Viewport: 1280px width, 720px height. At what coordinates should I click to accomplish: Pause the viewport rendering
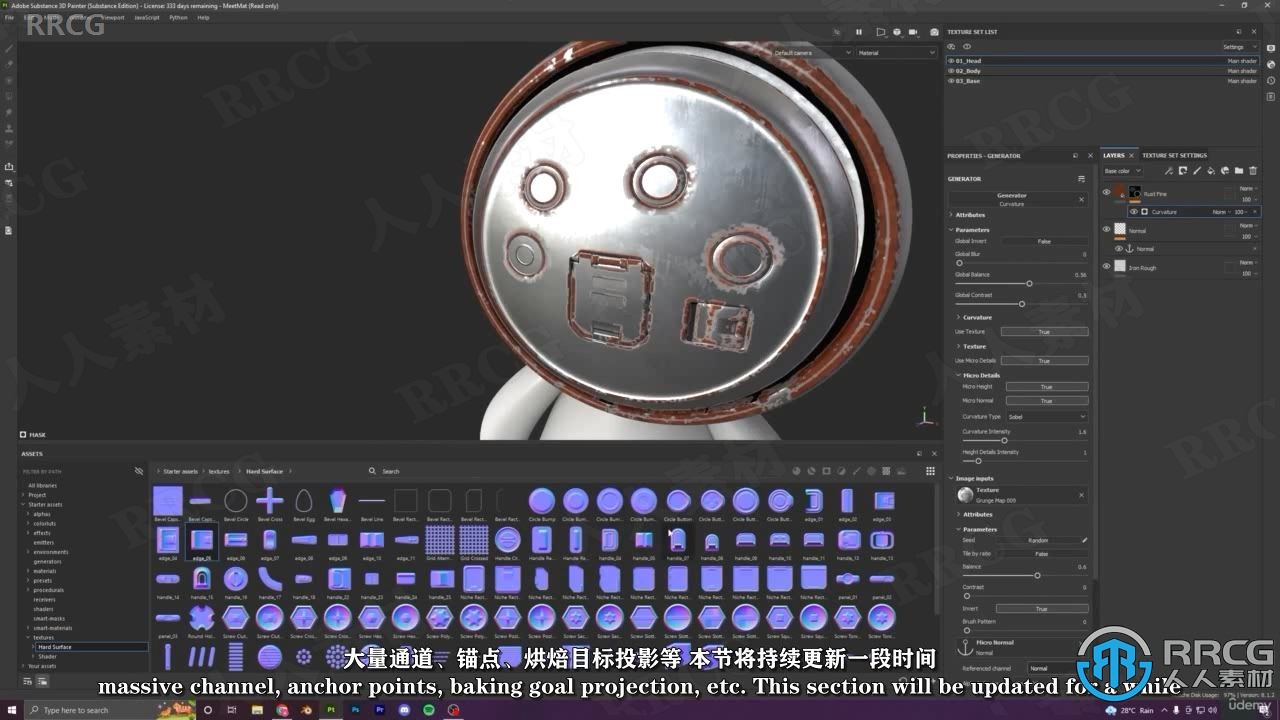[858, 32]
